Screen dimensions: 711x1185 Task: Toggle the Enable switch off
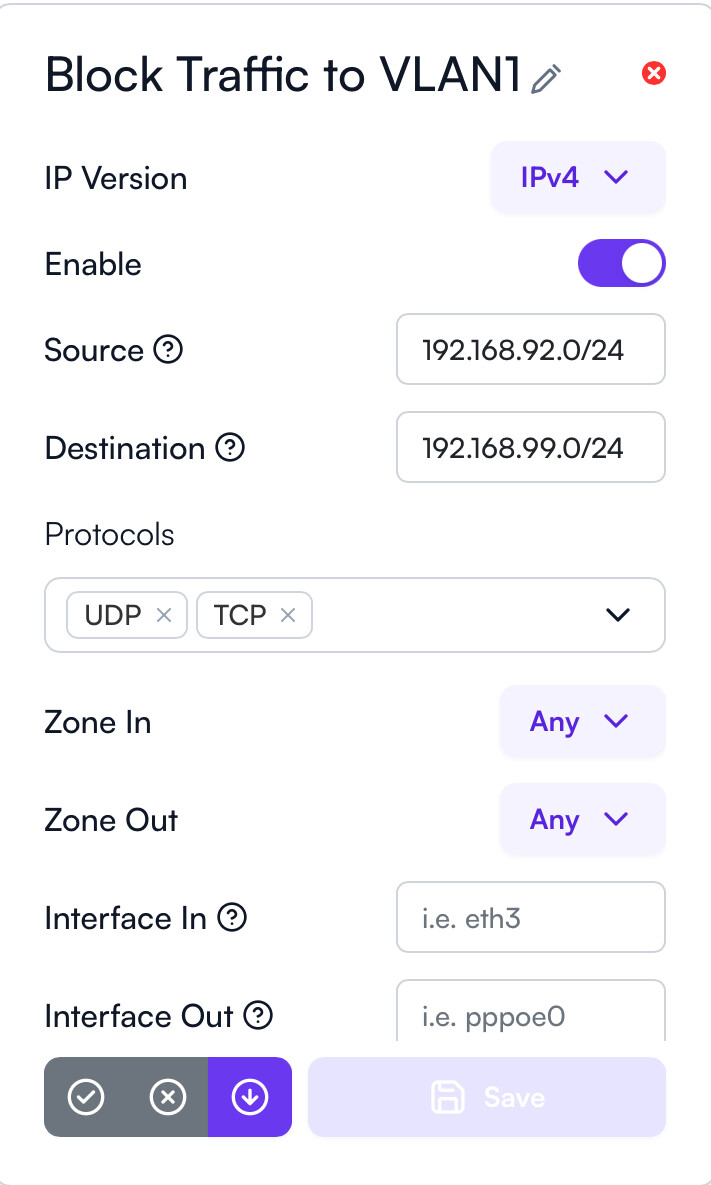(x=621, y=264)
